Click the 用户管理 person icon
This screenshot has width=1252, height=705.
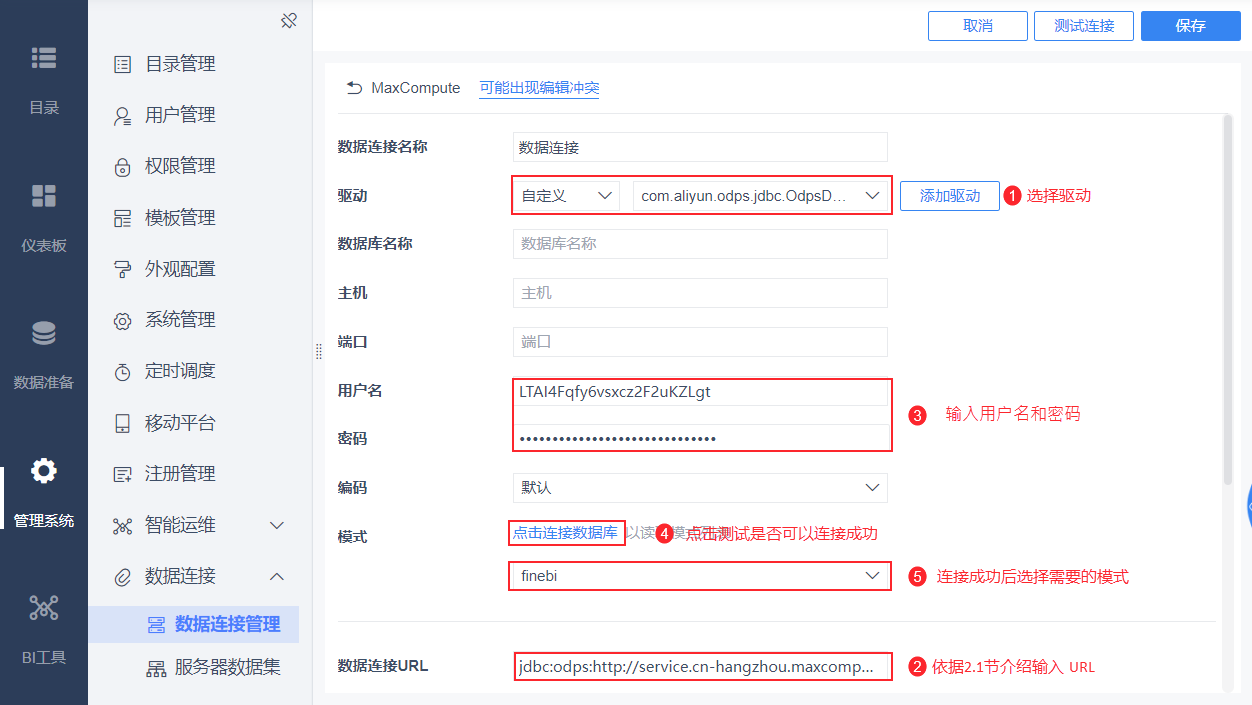pyautogui.click(x=123, y=116)
